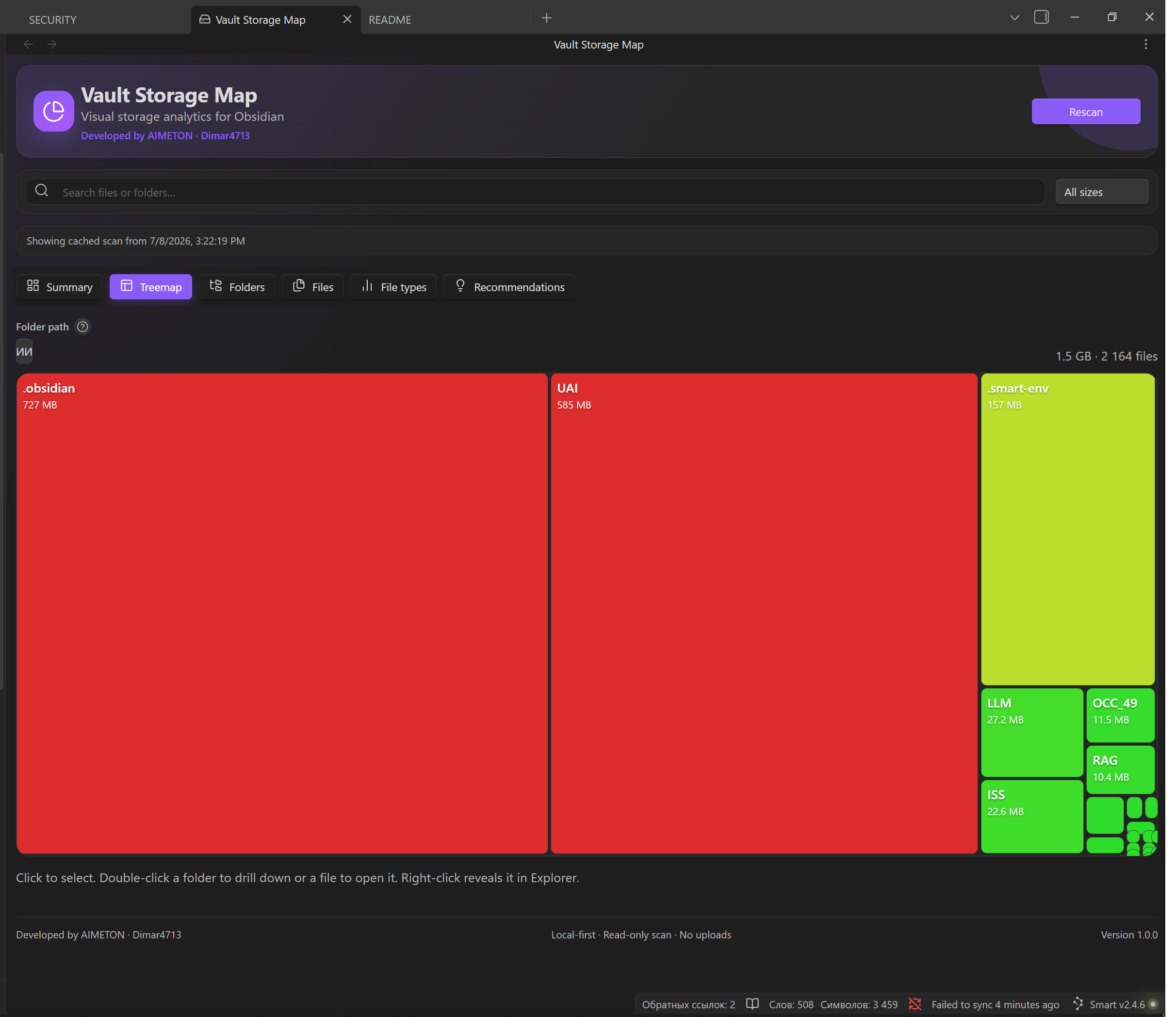The width and height of the screenshot is (1176, 1017).
Task: Switch to the SECURITY tab
Action: pos(53,20)
